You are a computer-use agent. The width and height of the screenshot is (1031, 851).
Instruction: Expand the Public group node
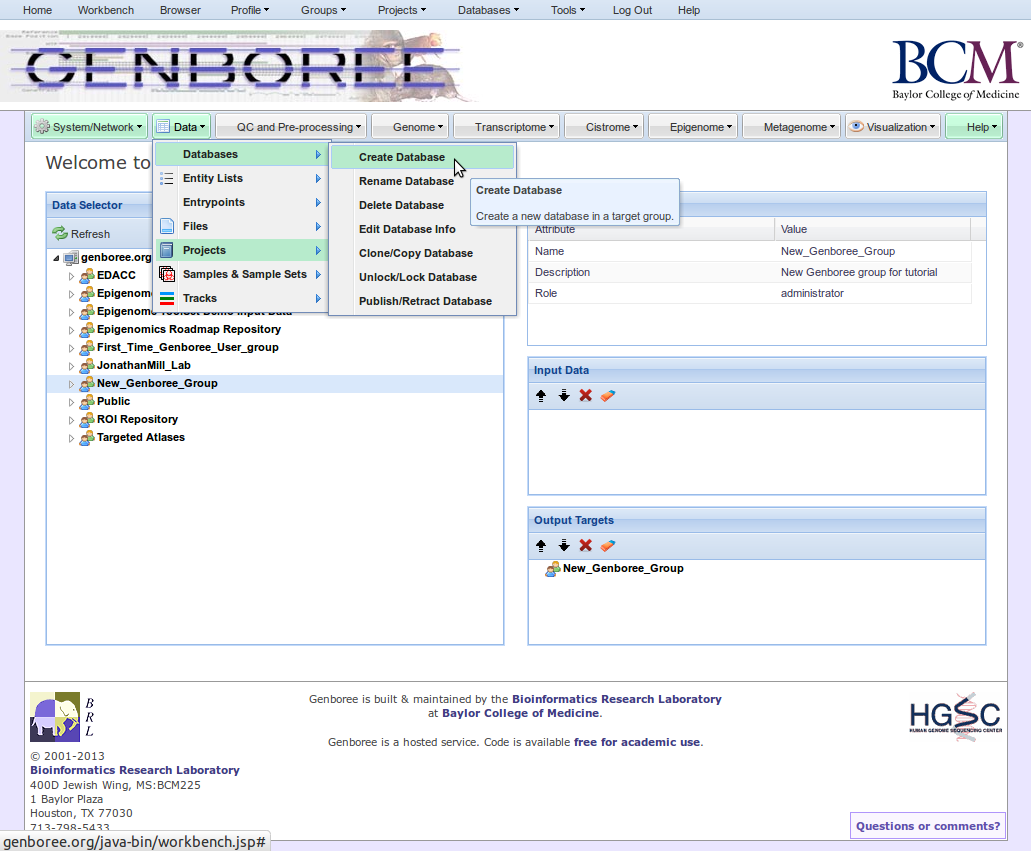click(x=71, y=402)
